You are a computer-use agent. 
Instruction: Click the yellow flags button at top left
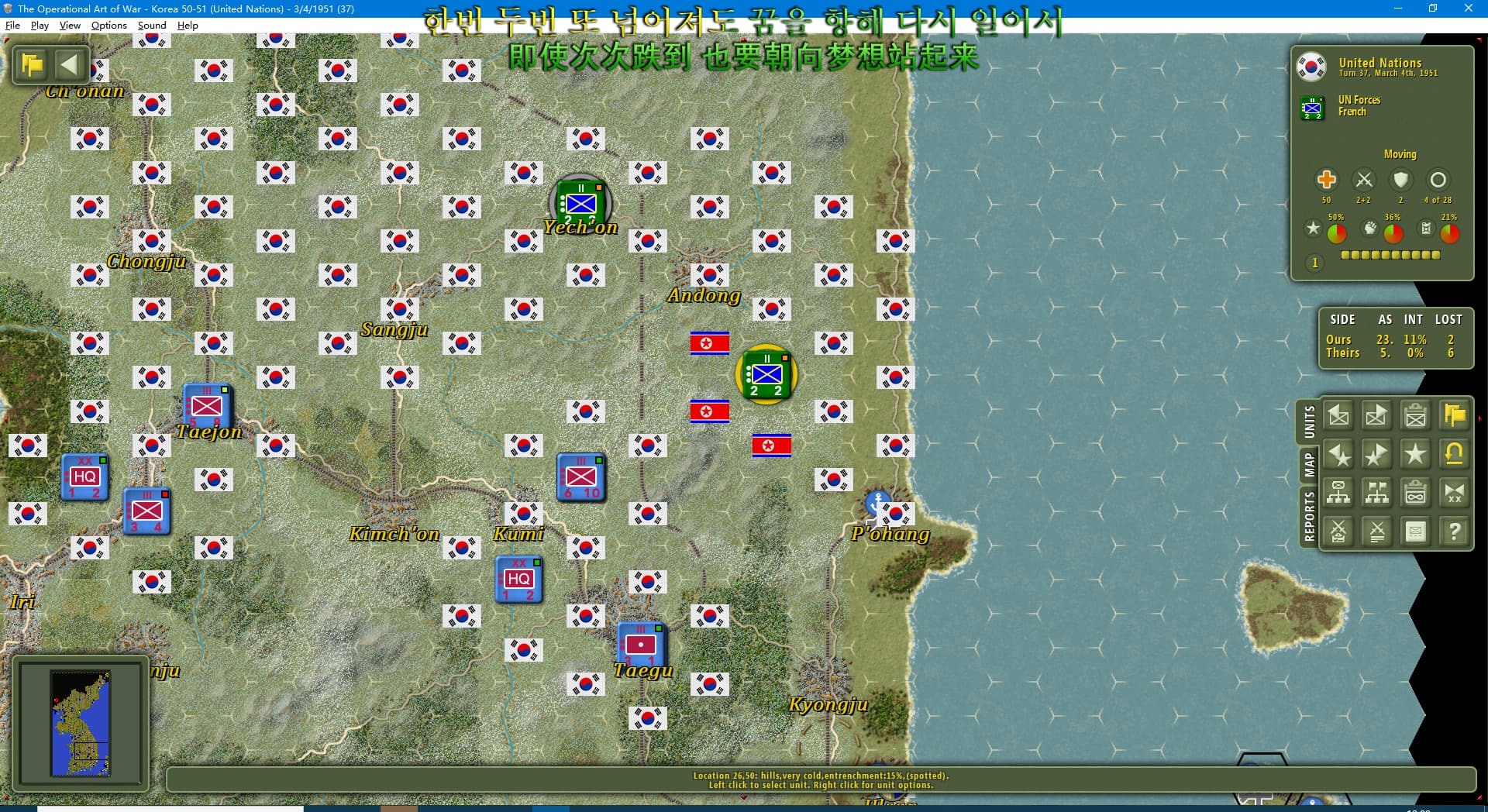[33, 65]
